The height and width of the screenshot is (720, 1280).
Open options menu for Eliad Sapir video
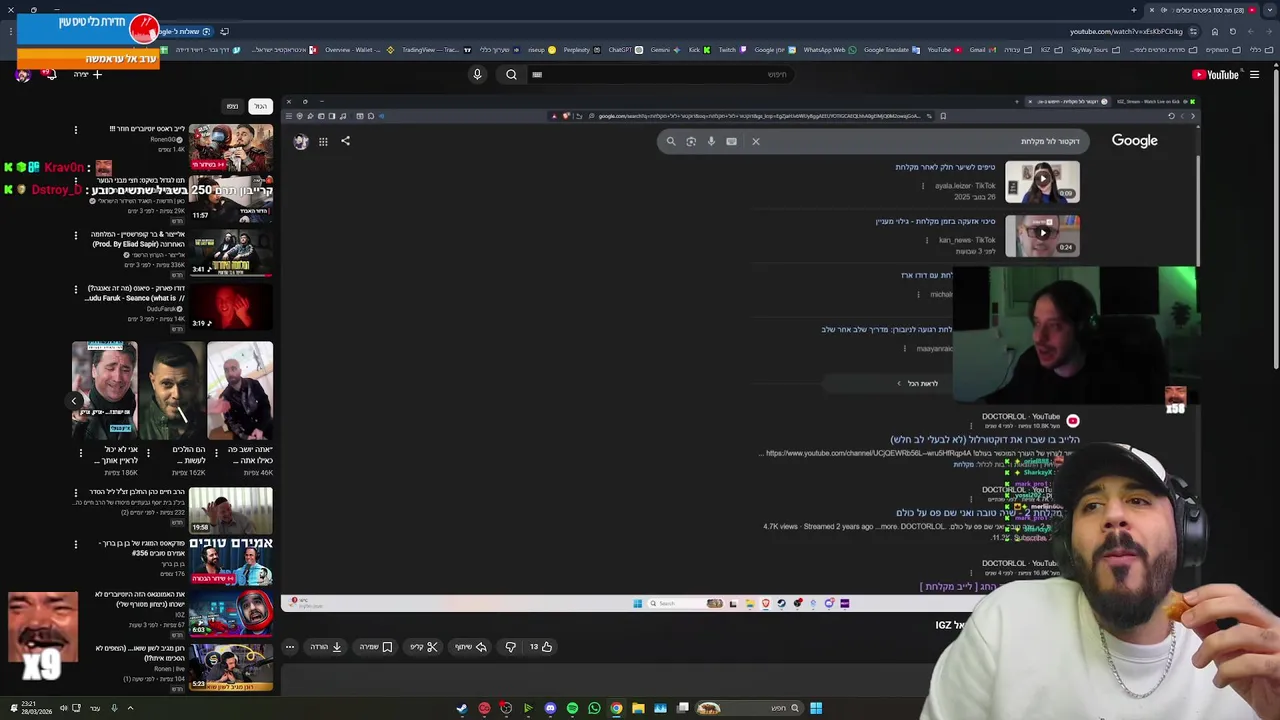(x=75, y=236)
